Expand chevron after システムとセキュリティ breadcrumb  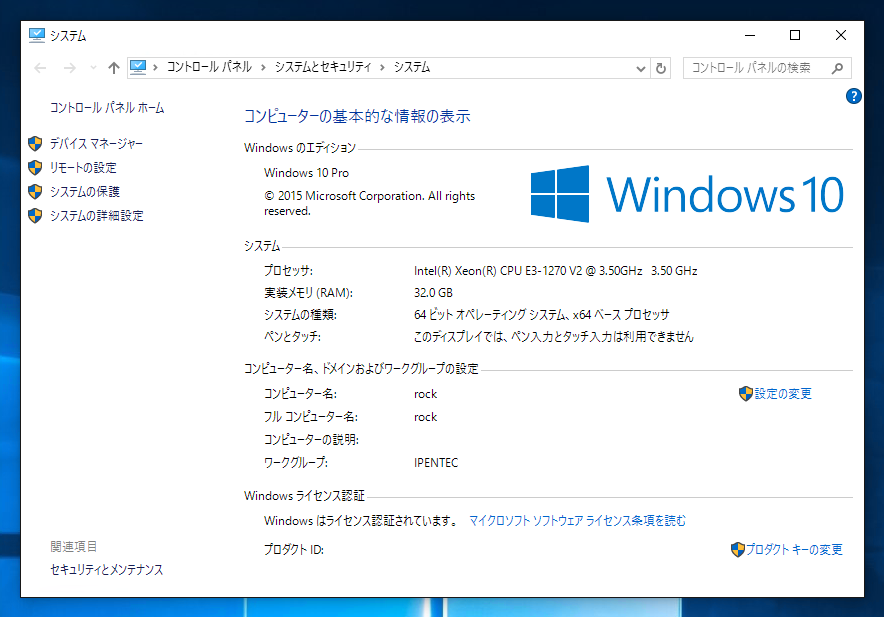pyautogui.click(x=382, y=68)
